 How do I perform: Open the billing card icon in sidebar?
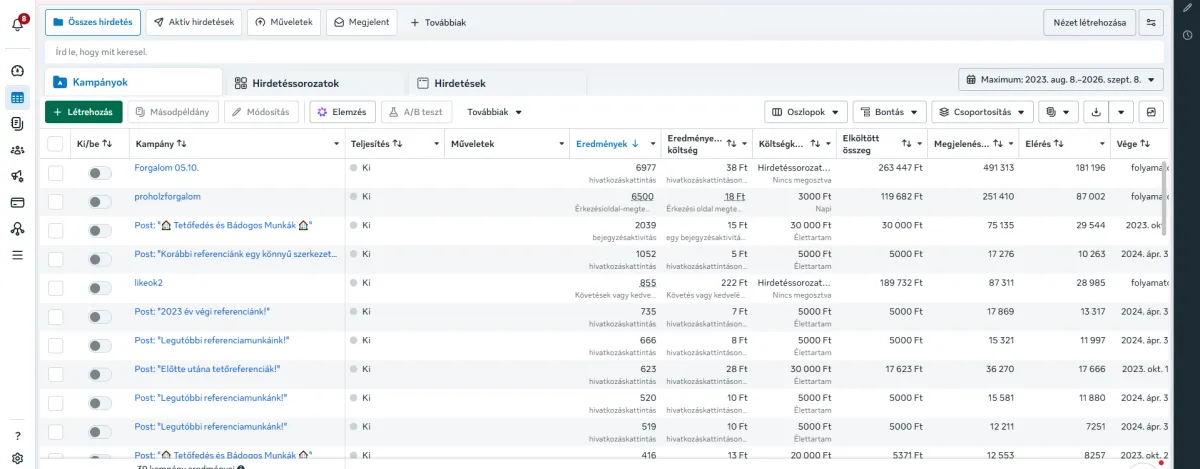[17, 202]
